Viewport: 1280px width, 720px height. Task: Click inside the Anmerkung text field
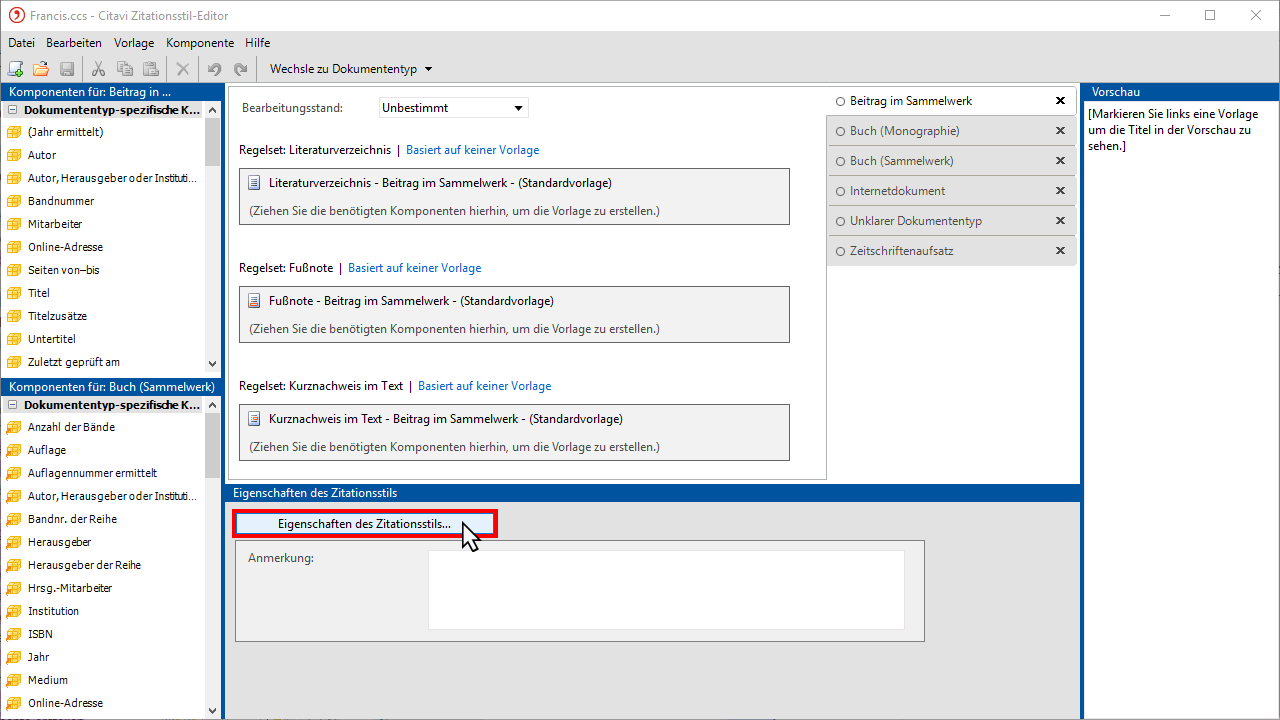(x=666, y=590)
